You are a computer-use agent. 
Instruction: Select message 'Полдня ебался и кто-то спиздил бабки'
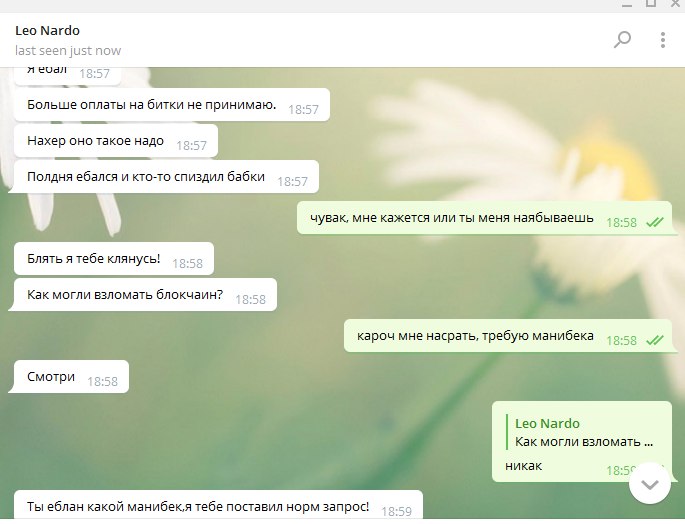click(x=164, y=177)
